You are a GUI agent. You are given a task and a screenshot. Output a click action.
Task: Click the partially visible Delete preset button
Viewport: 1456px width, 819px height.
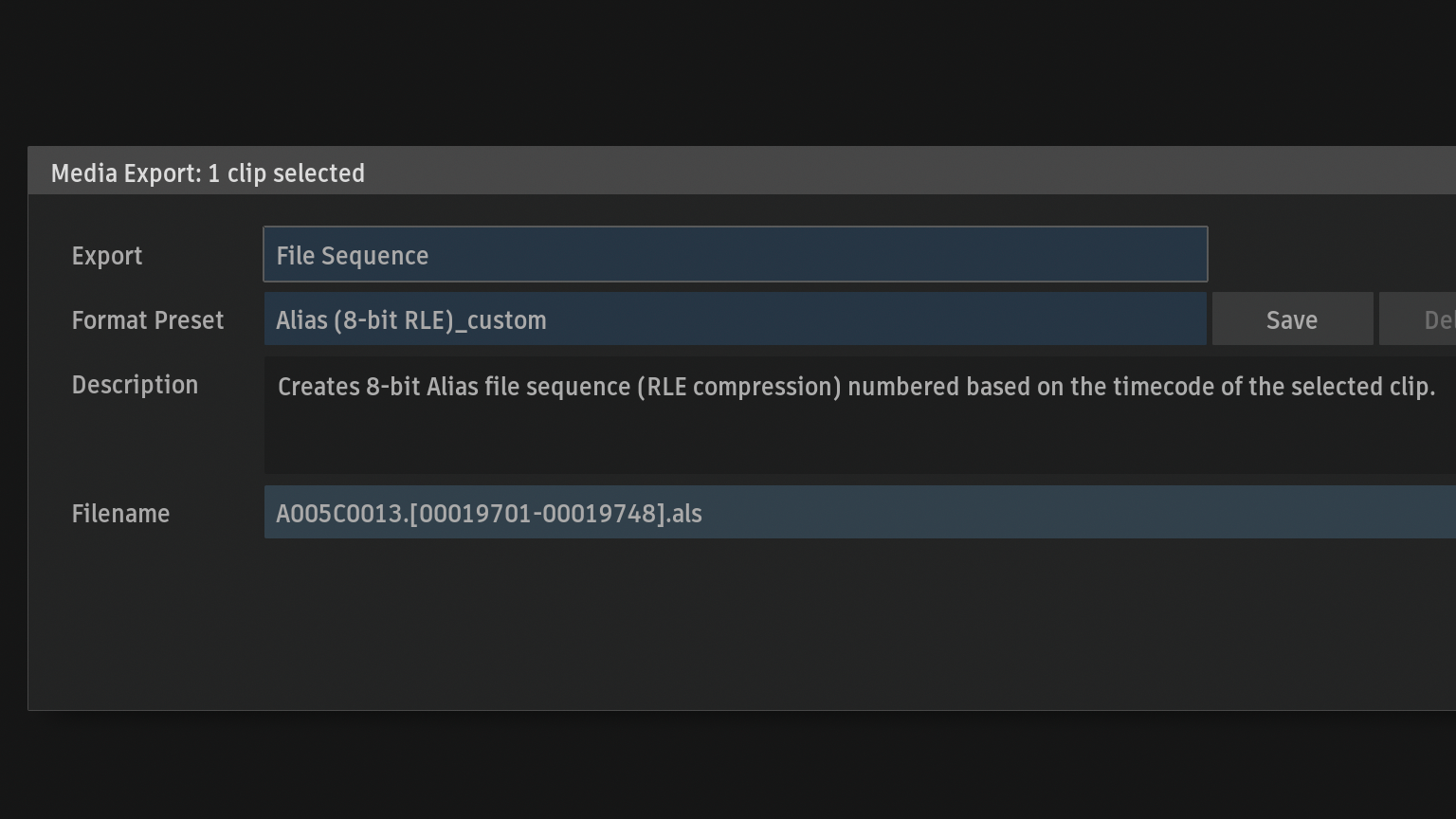point(1418,319)
